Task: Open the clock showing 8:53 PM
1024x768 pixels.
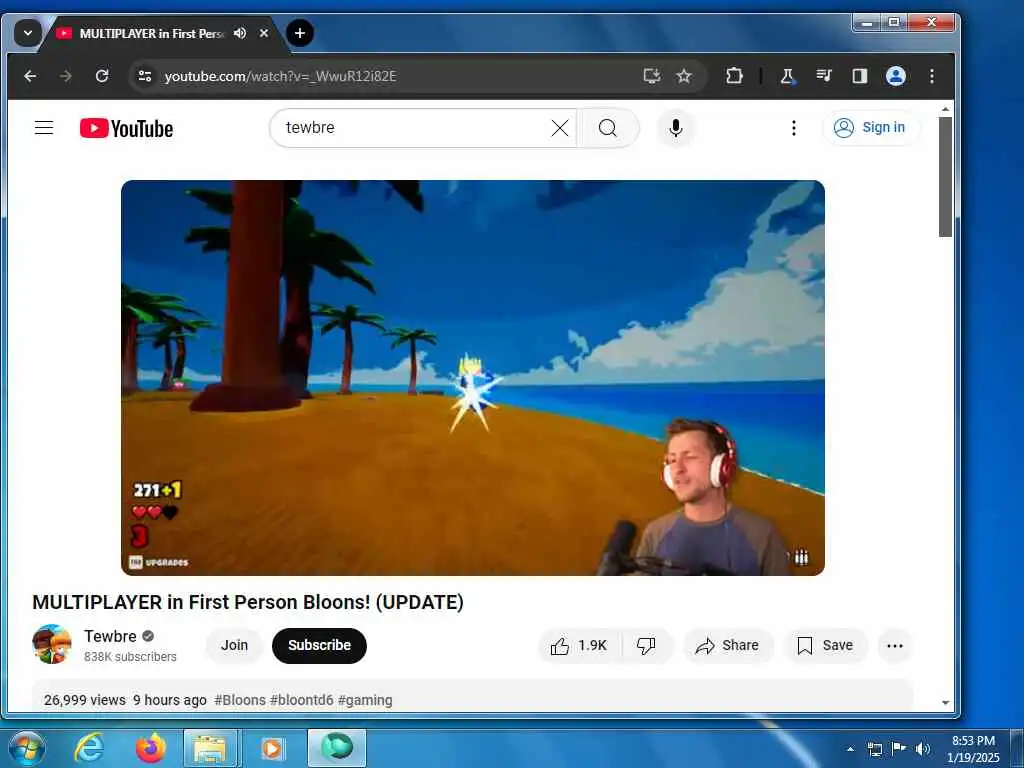Action: (x=973, y=749)
